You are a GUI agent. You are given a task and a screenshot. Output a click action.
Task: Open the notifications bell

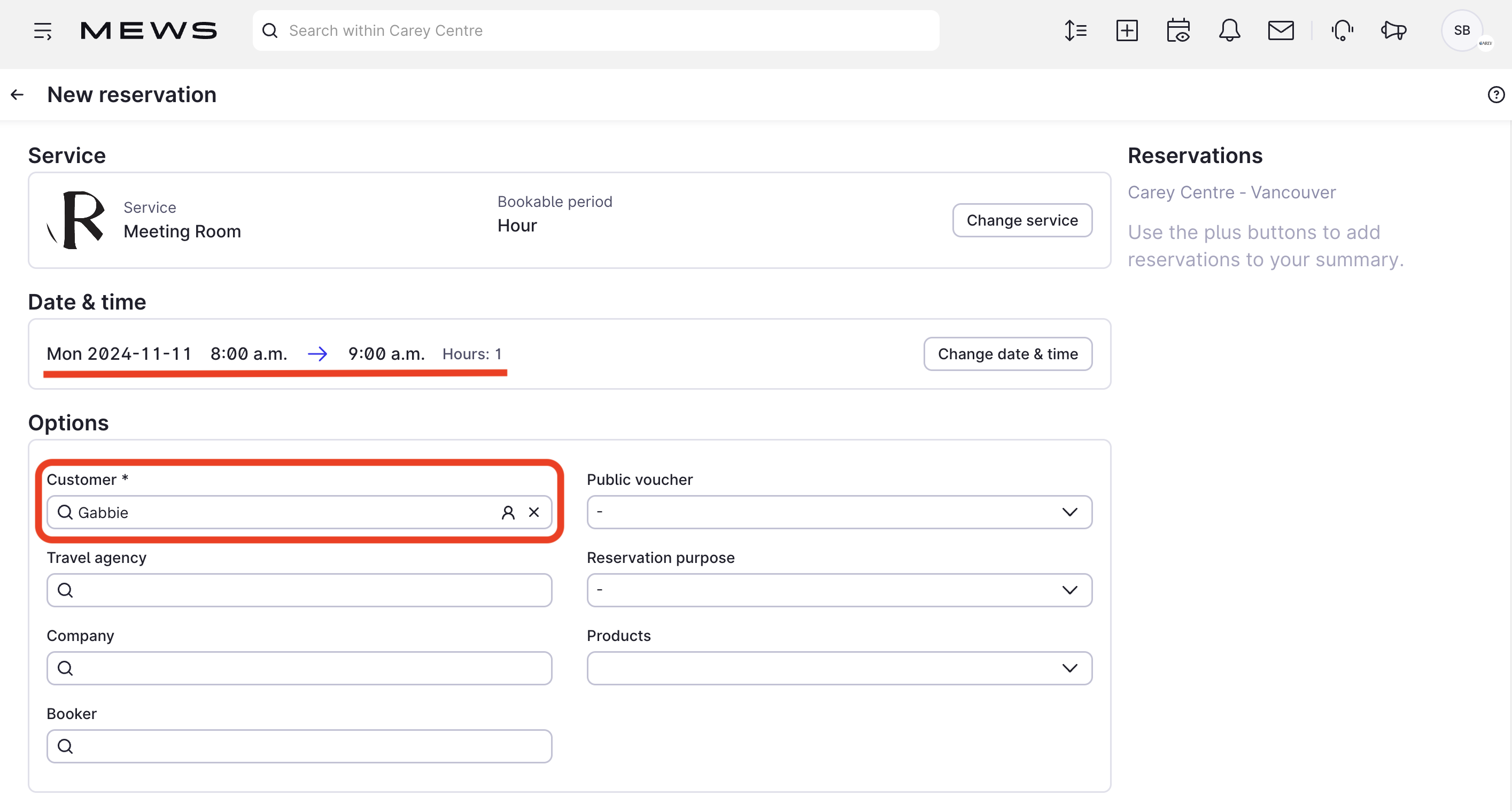[x=1229, y=30]
